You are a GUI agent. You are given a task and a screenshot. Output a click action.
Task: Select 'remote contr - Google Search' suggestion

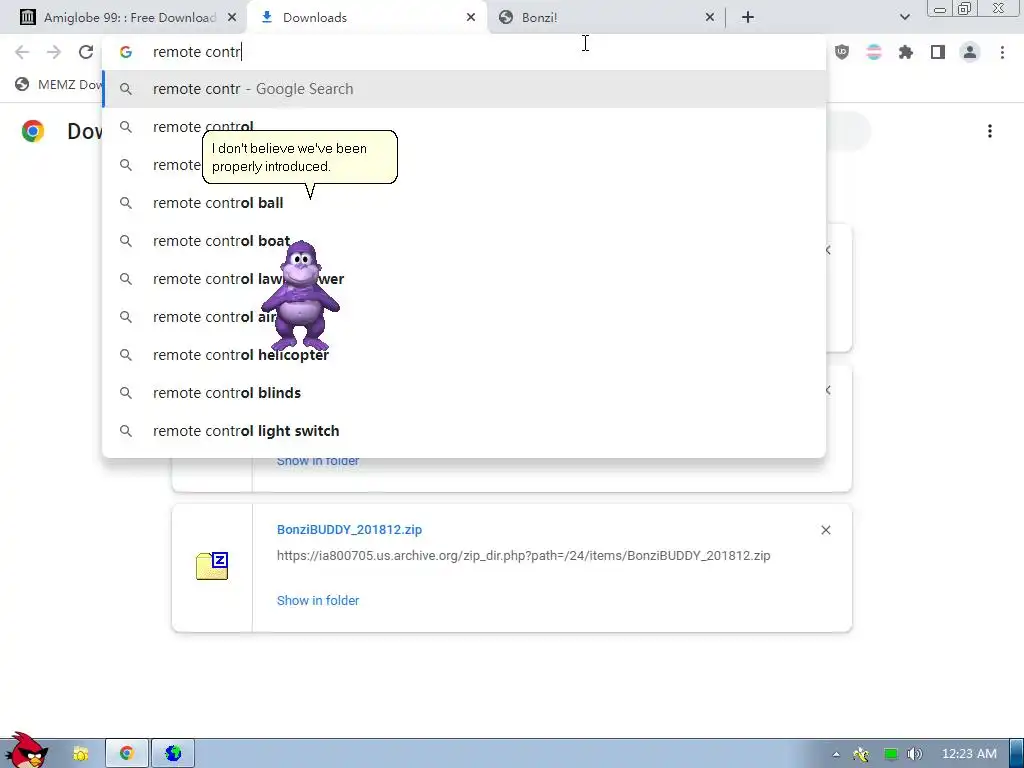coord(464,89)
